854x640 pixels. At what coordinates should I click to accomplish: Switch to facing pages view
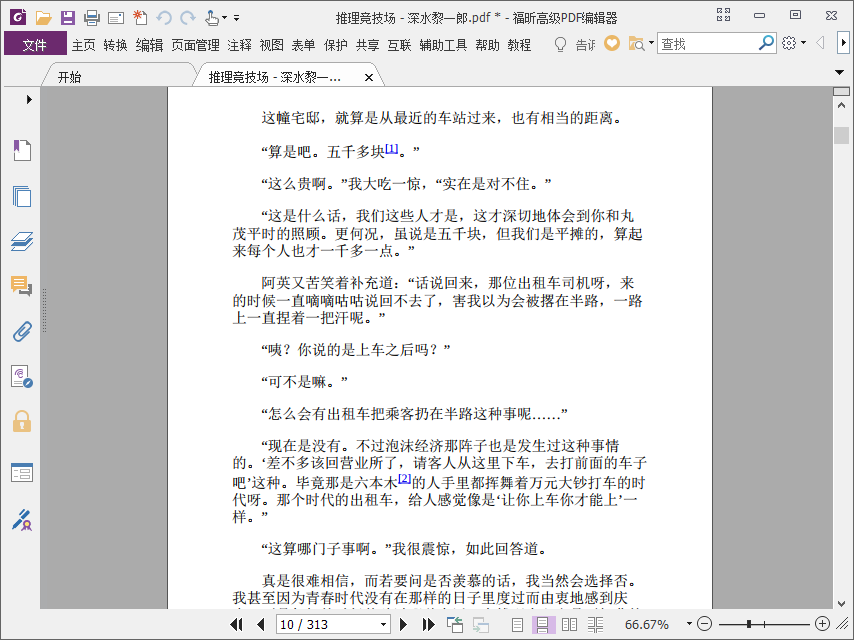(x=569, y=625)
